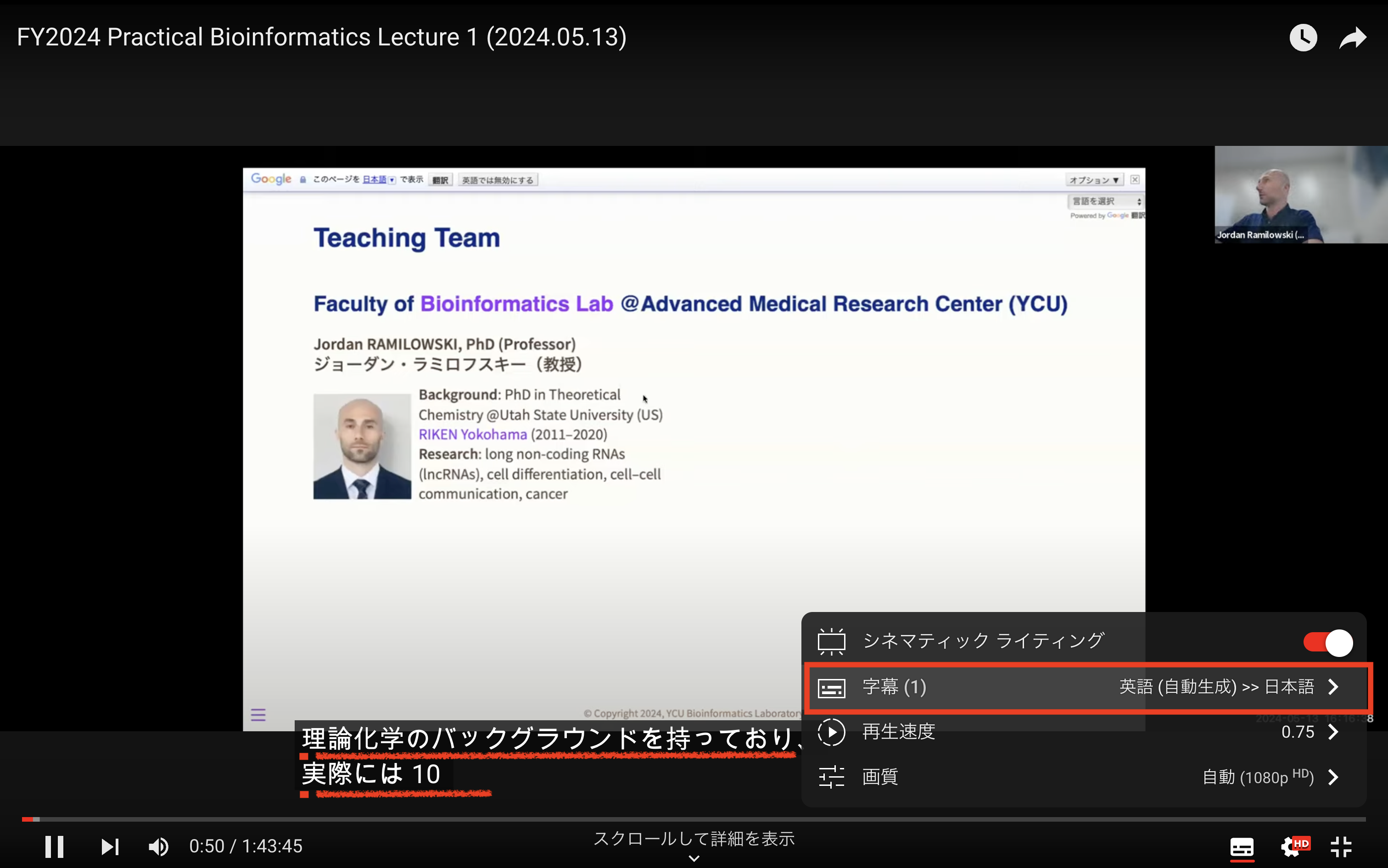
Task: Click the 翻訳 translate button
Action: (x=441, y=180)
